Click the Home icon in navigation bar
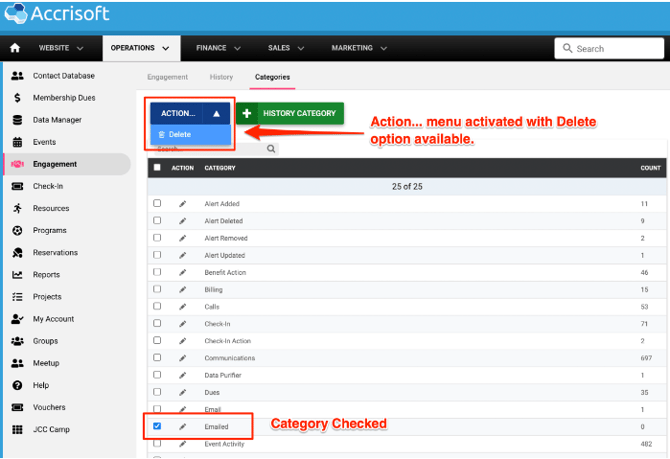The width and height of the screenshot is (670, 459). (x=15, y=48)
